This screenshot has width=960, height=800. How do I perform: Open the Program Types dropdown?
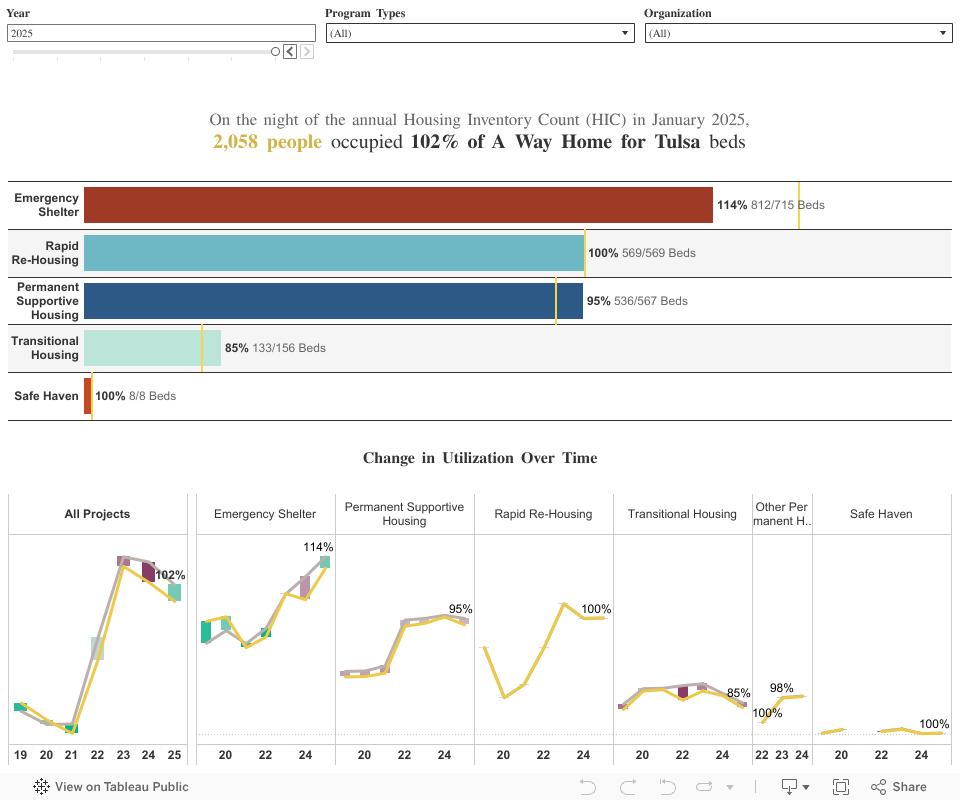(x=480, y=33)
